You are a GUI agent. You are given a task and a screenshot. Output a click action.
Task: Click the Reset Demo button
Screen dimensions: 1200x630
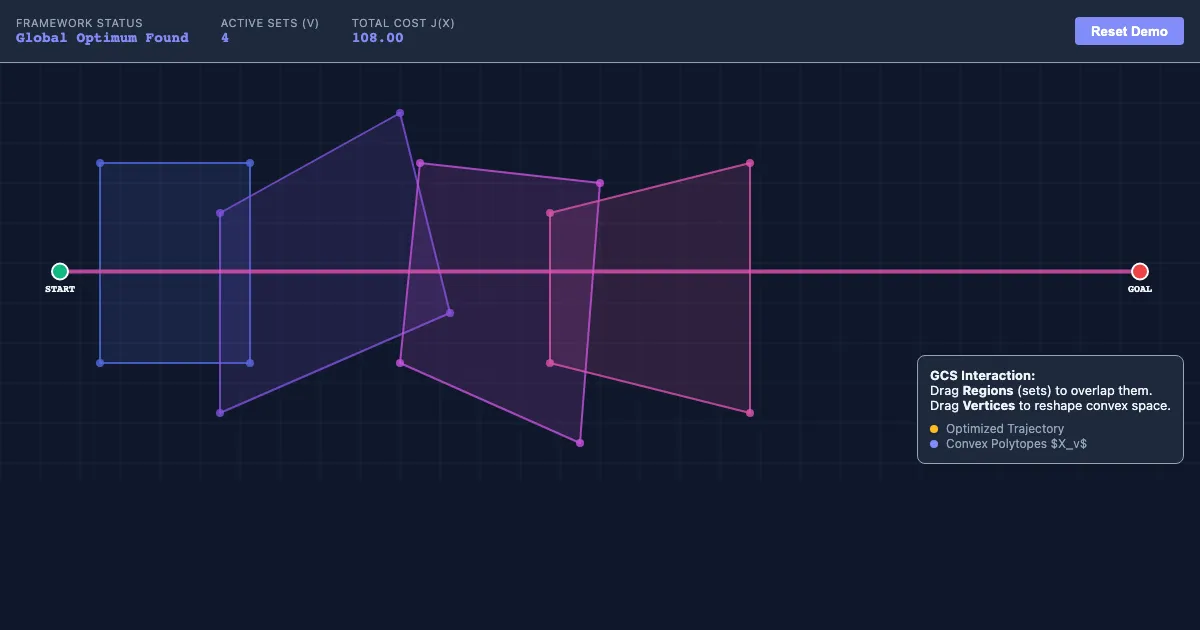tap(1129, 31)
